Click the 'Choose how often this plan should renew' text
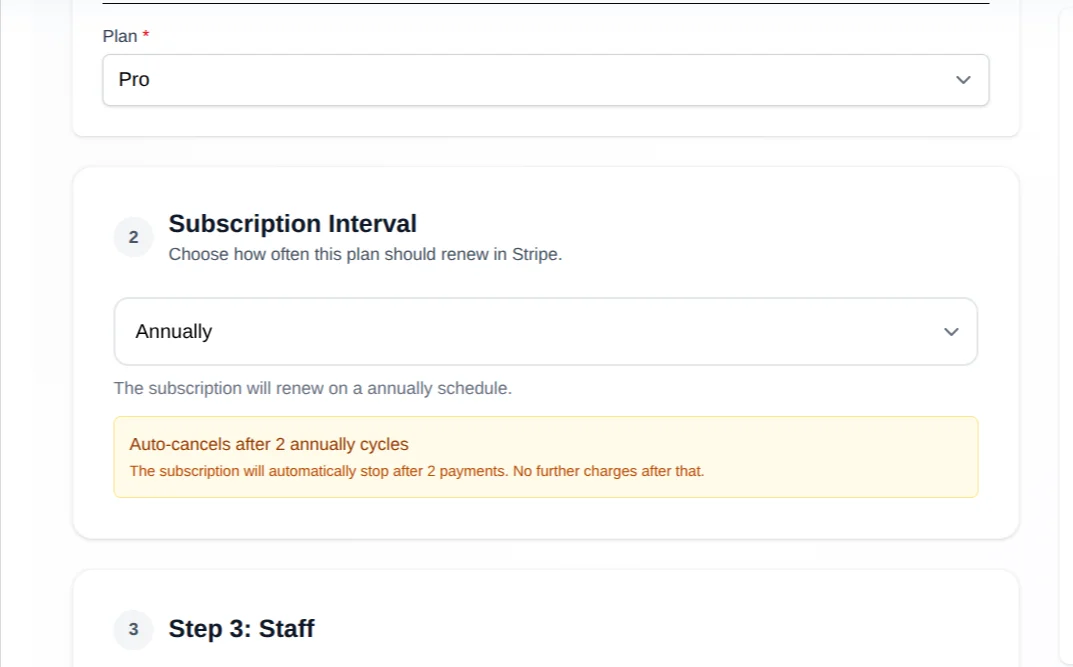This screenshot has height=667, width=1073. [x=365, y=254]
